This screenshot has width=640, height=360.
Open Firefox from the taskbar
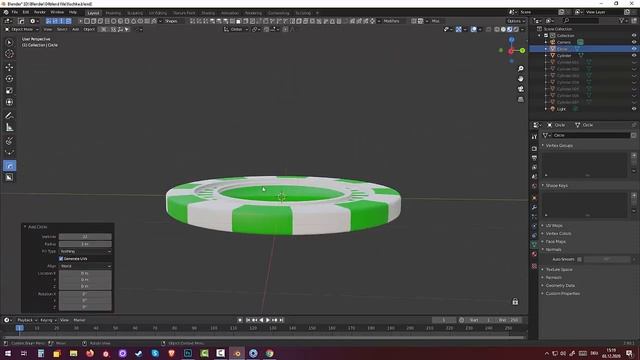click(x=90, y=353)
